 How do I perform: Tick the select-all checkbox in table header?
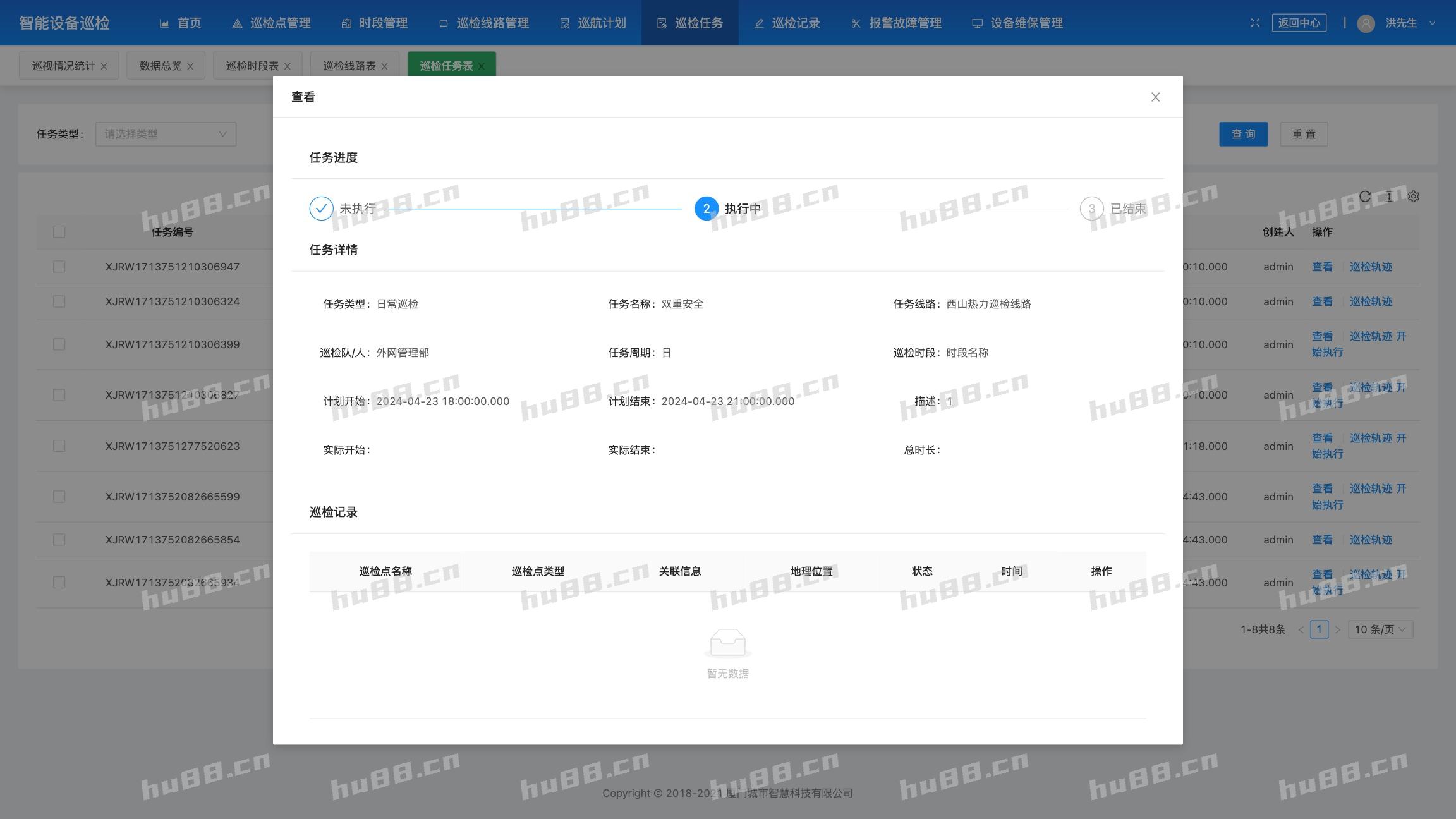coord(59,232)
